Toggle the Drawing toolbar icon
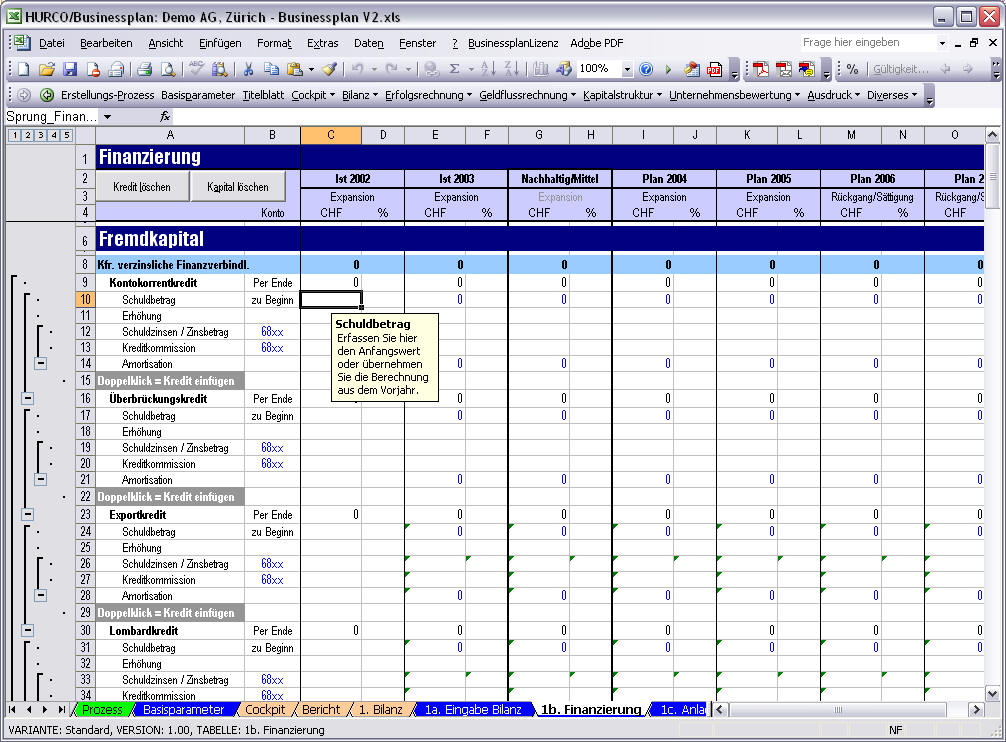 click(563, 69)
